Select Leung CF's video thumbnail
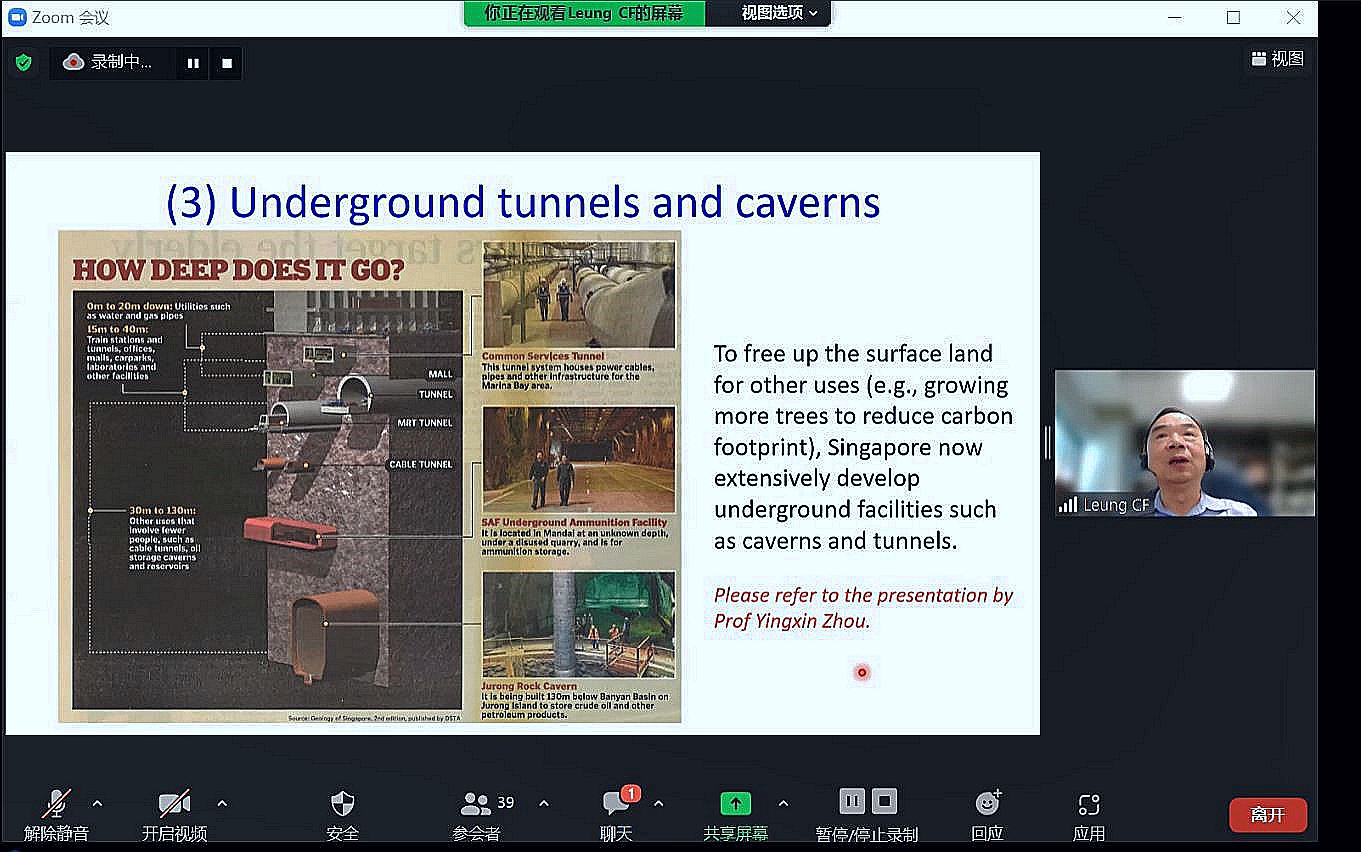 pos(1185,443)
